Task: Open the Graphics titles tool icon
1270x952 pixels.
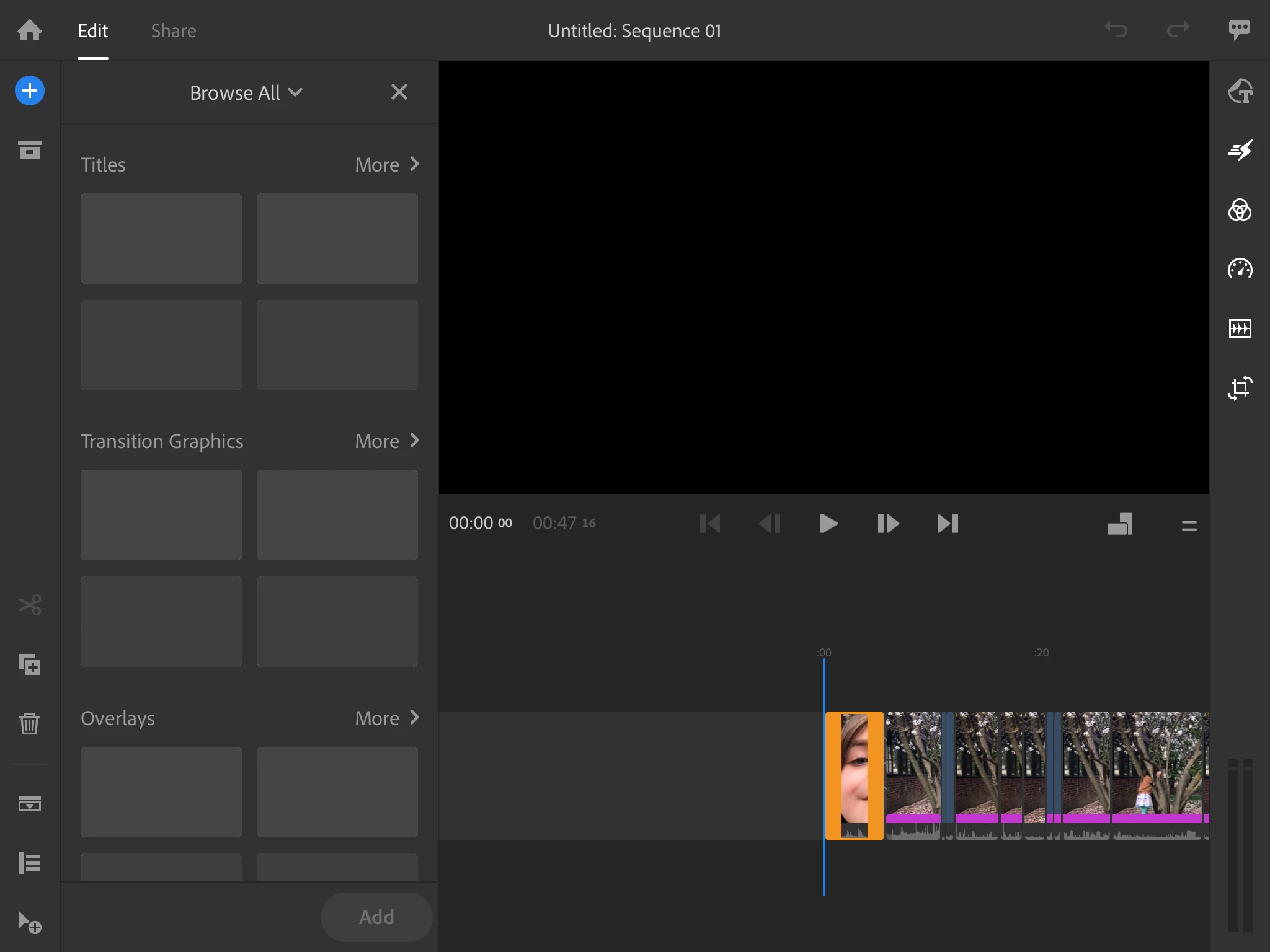Action: click(x=1240, y=91)
